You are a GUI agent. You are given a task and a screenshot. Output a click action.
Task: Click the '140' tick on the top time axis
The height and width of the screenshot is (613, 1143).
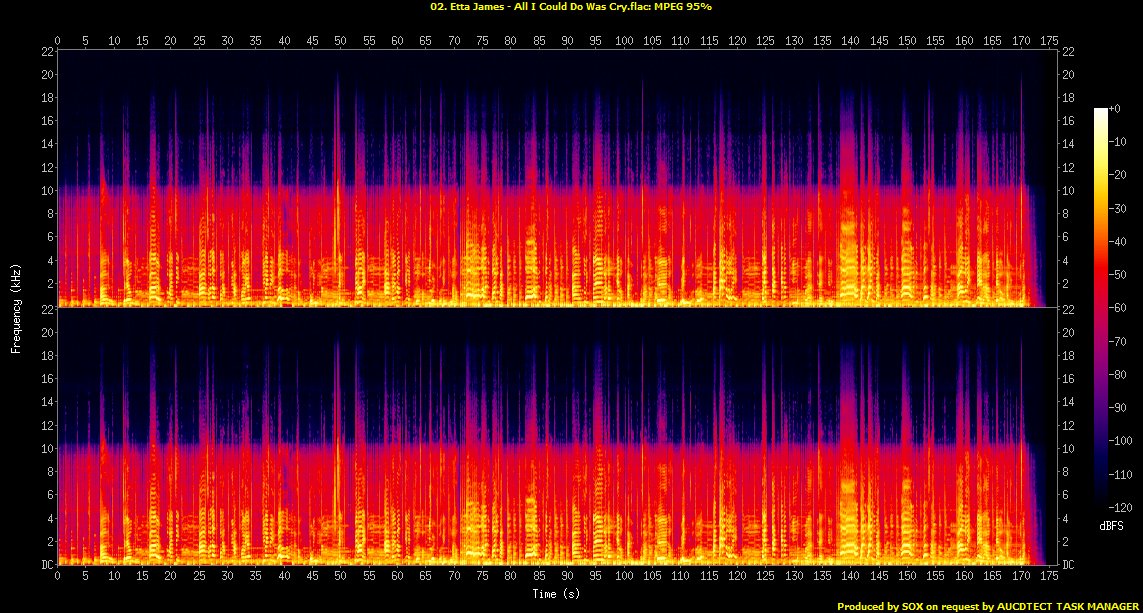click(x=851, y=41)
